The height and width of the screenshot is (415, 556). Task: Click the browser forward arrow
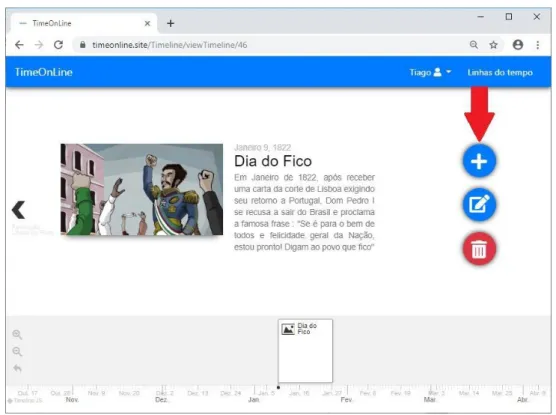point(39,45)
